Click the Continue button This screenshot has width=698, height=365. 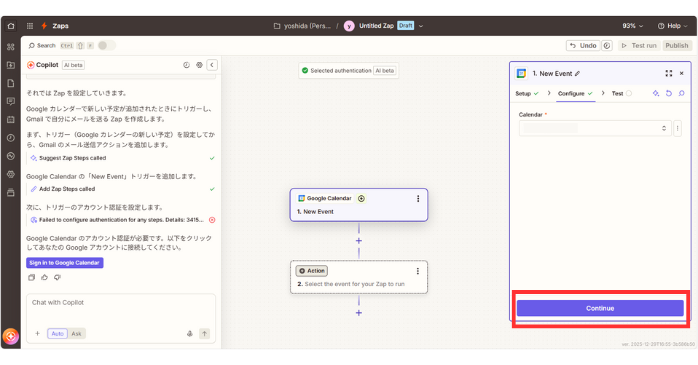coord(600,308)
